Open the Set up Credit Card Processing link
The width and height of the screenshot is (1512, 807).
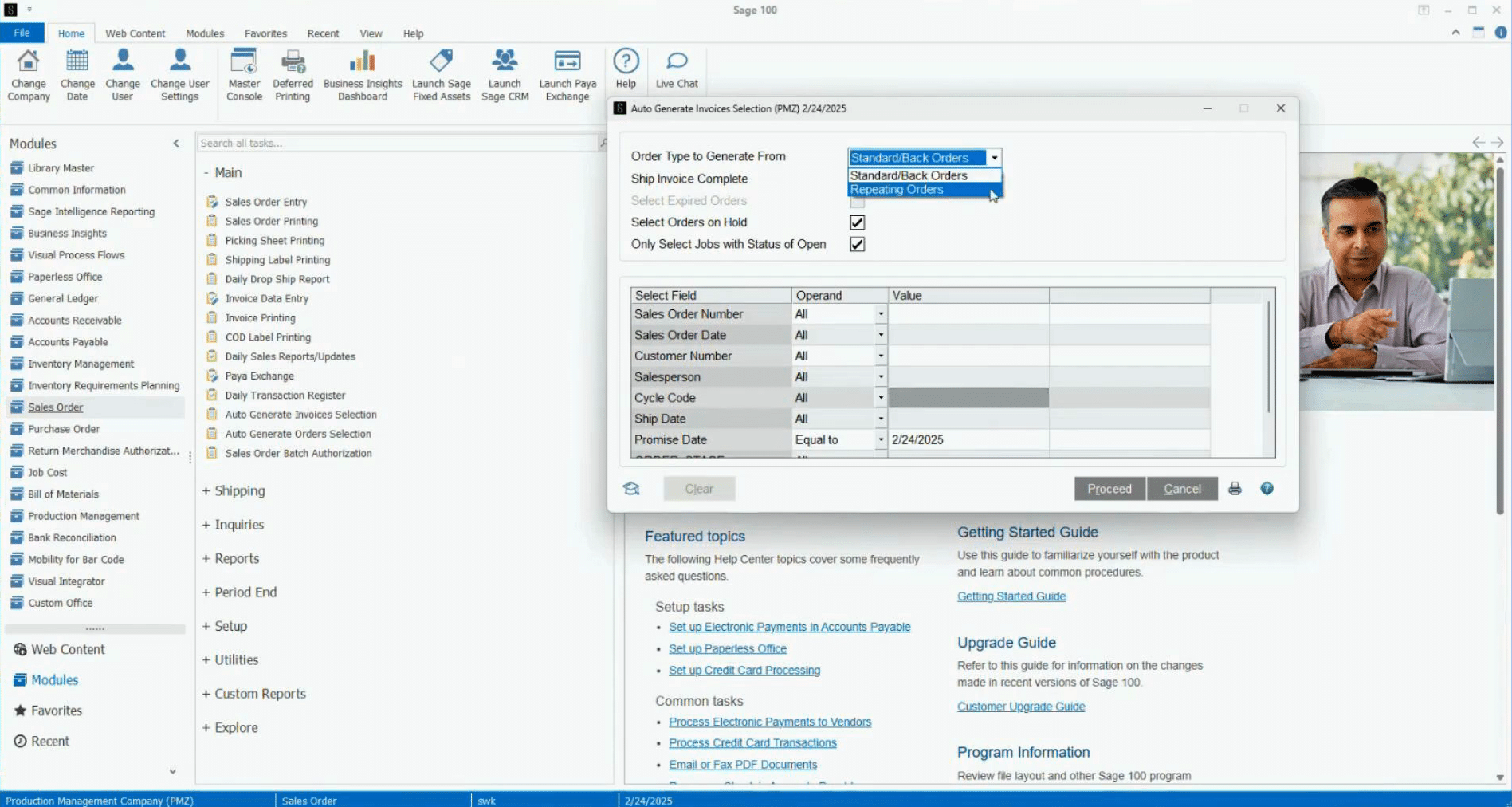coord(744,670)
